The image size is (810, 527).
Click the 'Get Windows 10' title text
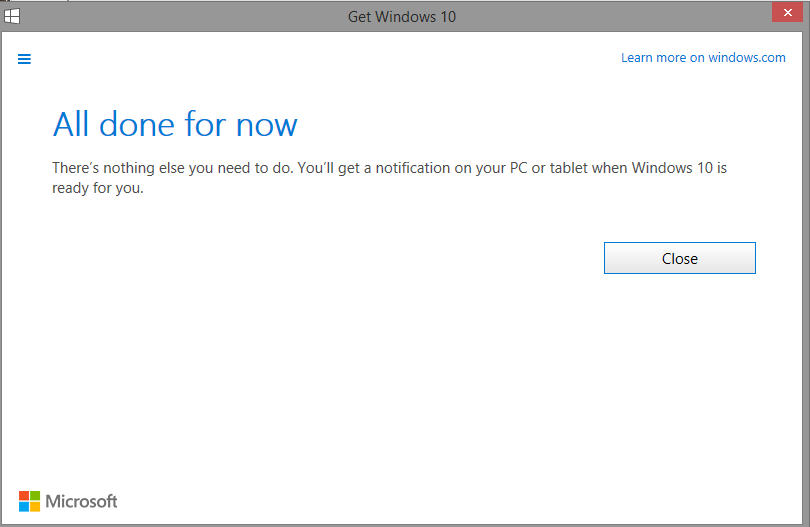402,17
